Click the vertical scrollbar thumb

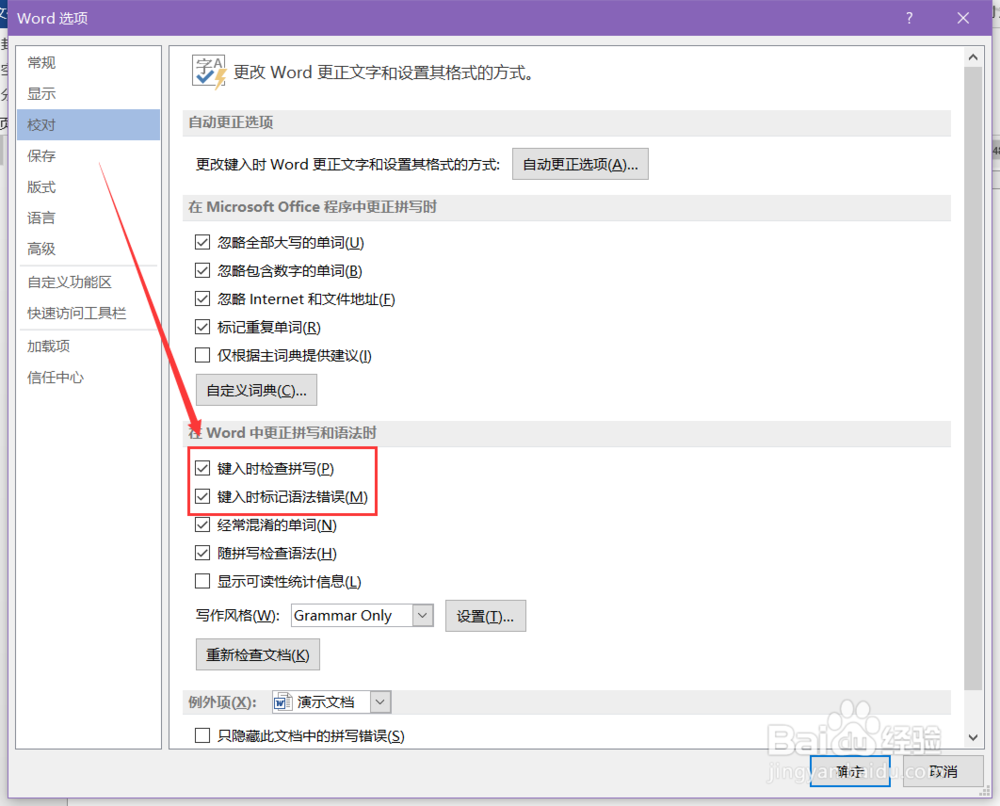click(973, 378)
